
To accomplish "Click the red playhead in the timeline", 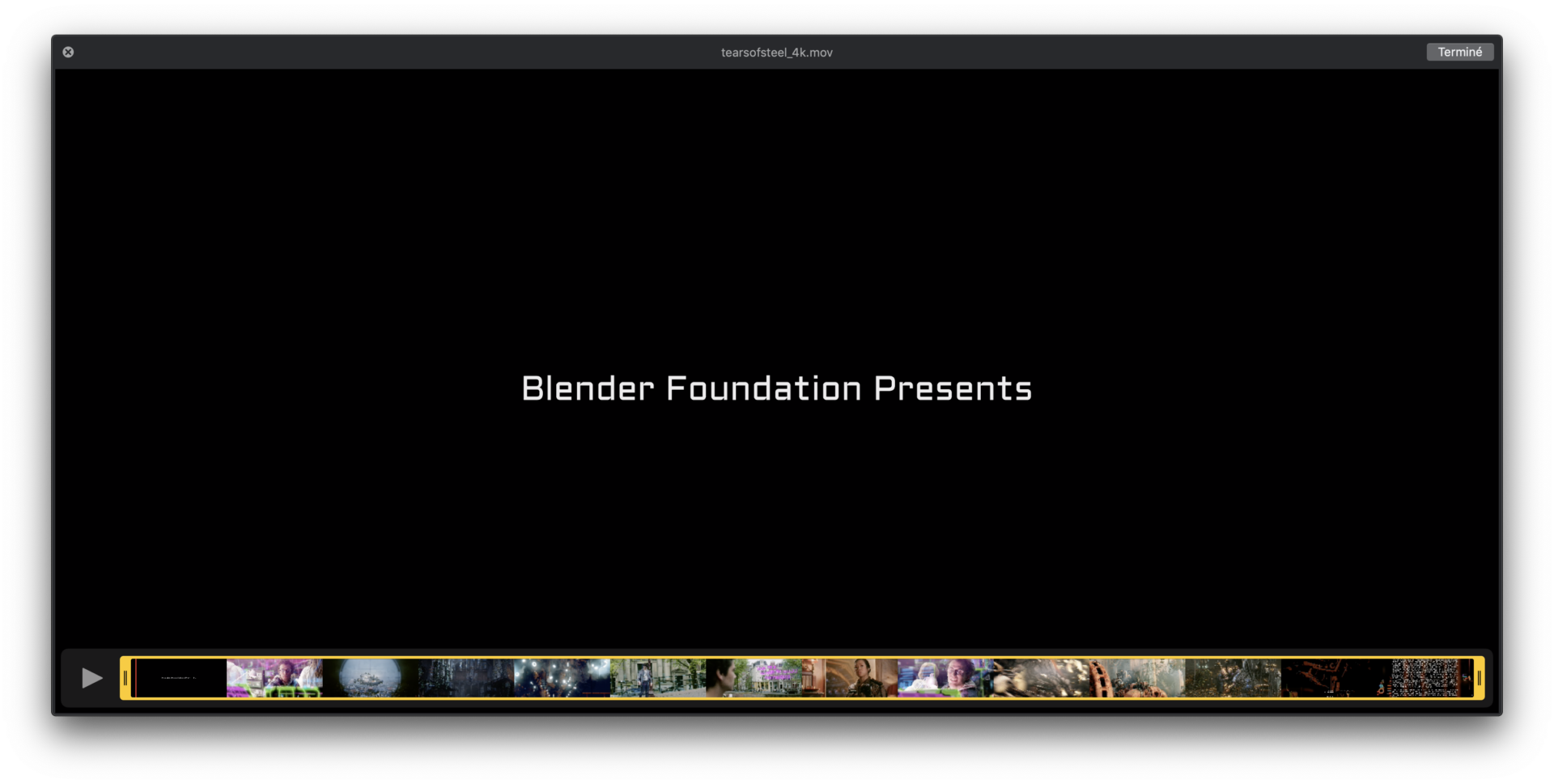I will tap(136, 678).
